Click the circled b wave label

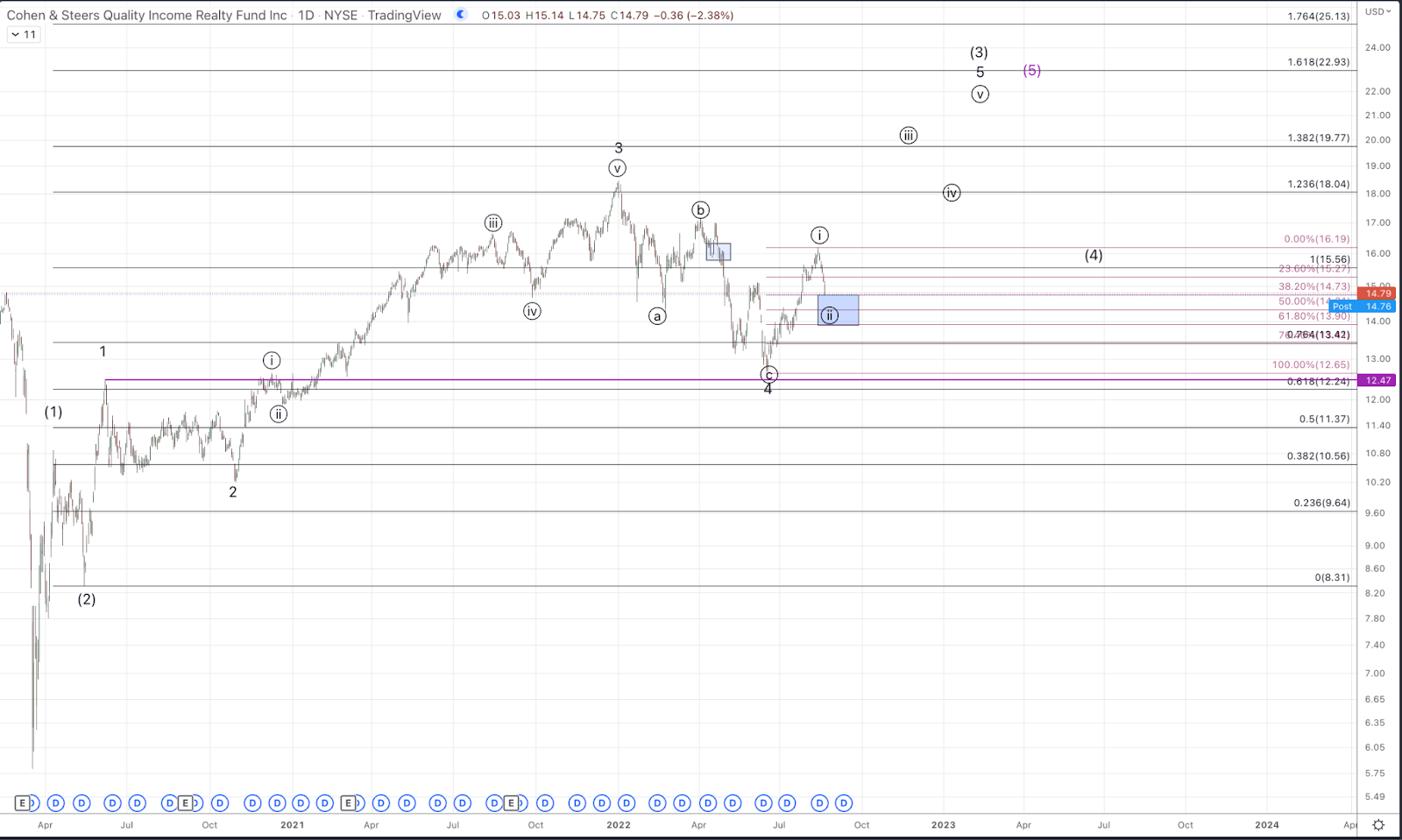[x=700, y=210]
